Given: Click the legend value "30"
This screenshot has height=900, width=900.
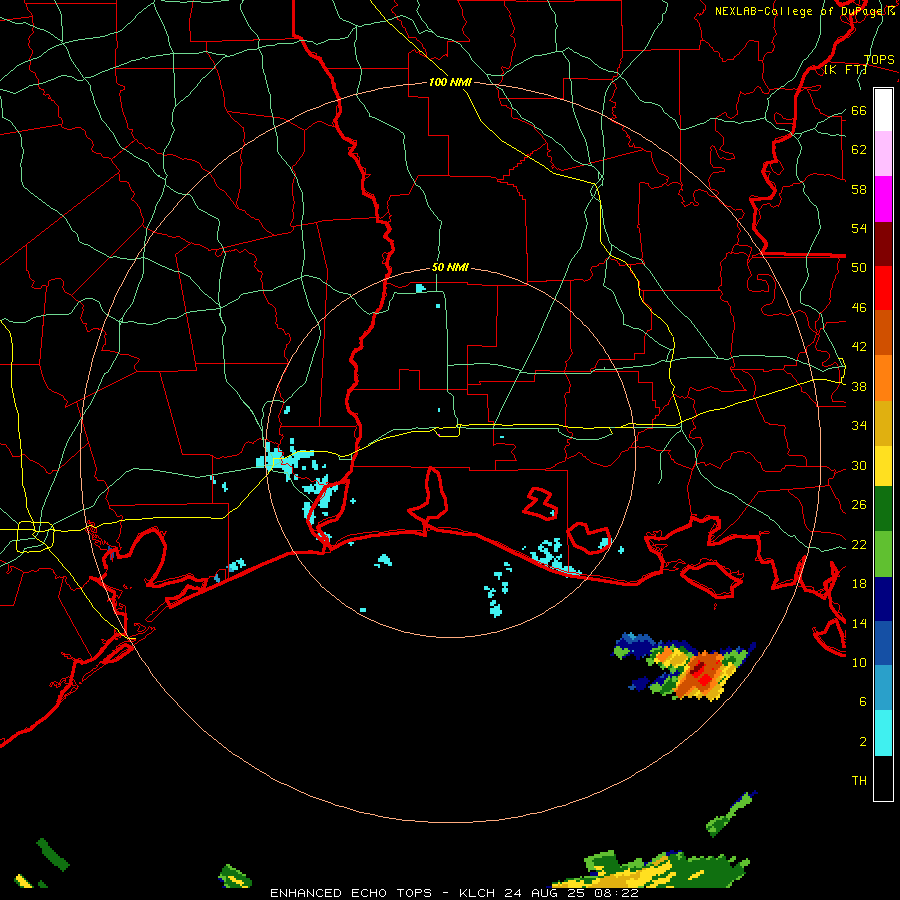Looking at the screenshot, I should [x=859, y=465].
